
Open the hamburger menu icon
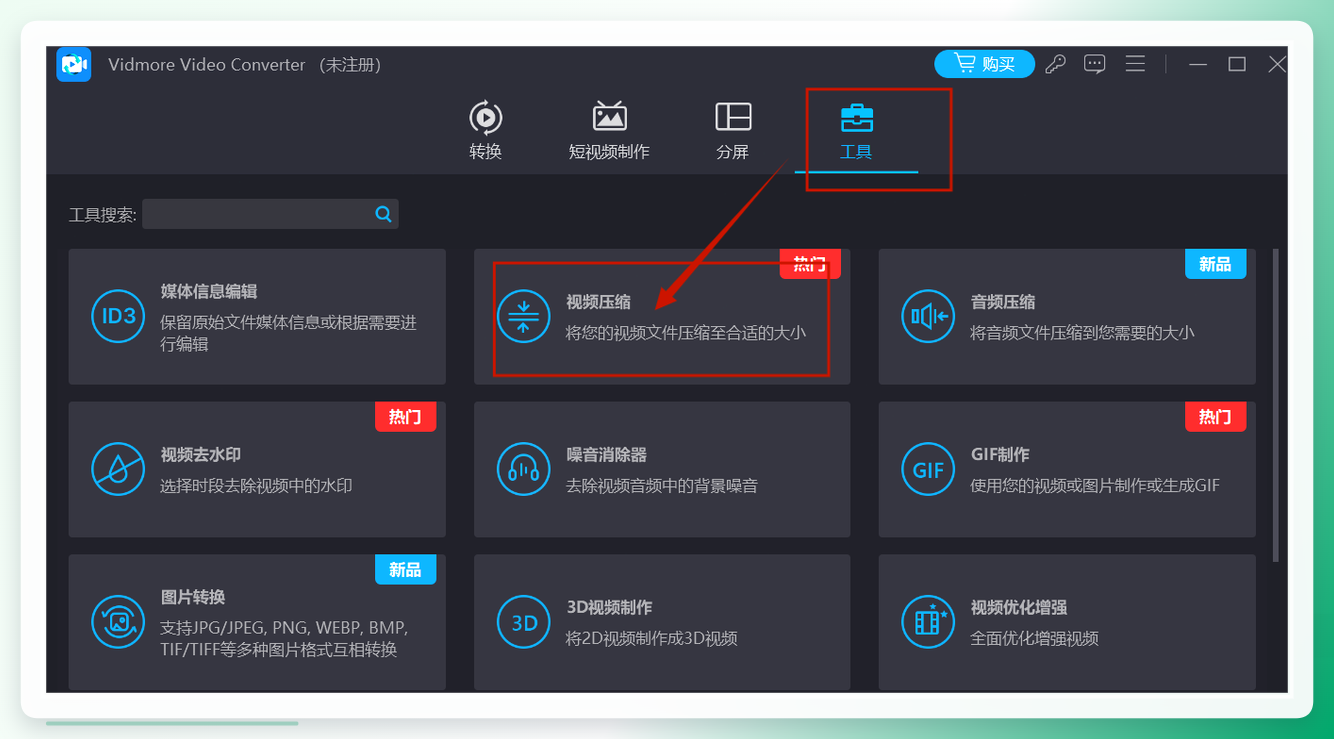[x=1135, y=64]
